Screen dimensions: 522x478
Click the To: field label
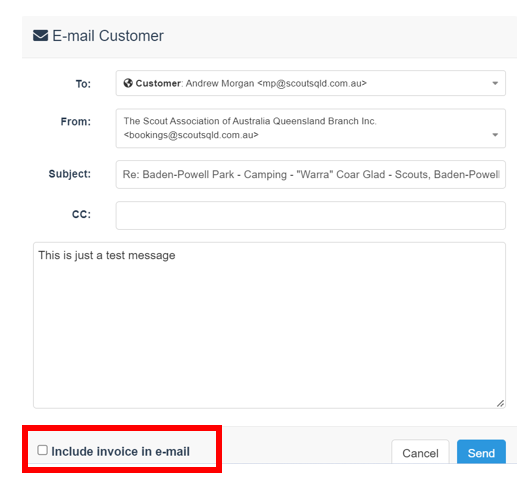[x=83, y=84]
